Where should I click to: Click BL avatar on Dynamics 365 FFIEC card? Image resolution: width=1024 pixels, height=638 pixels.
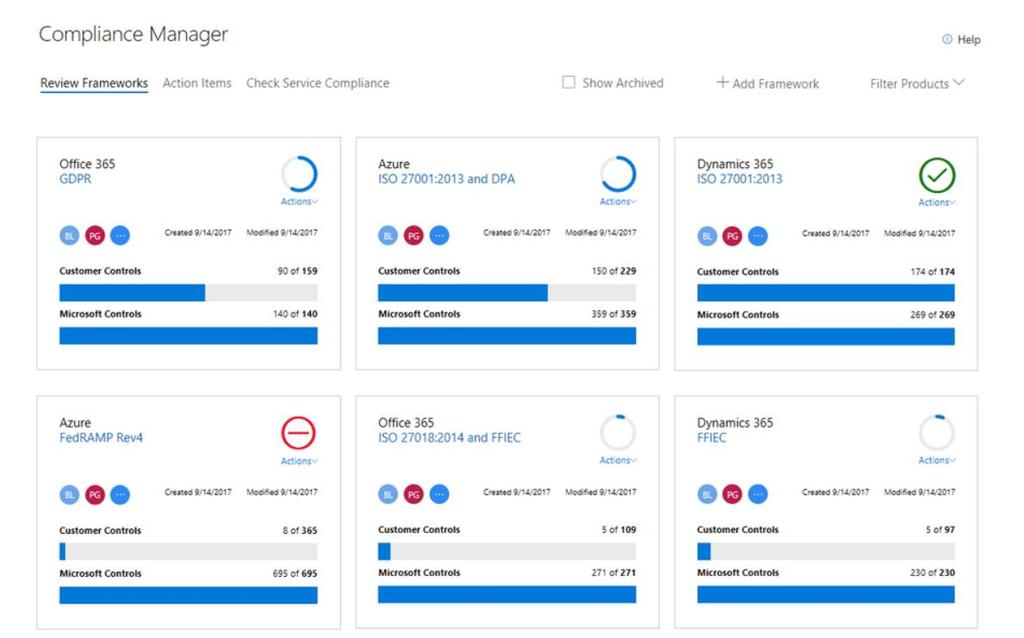point(707,494)
